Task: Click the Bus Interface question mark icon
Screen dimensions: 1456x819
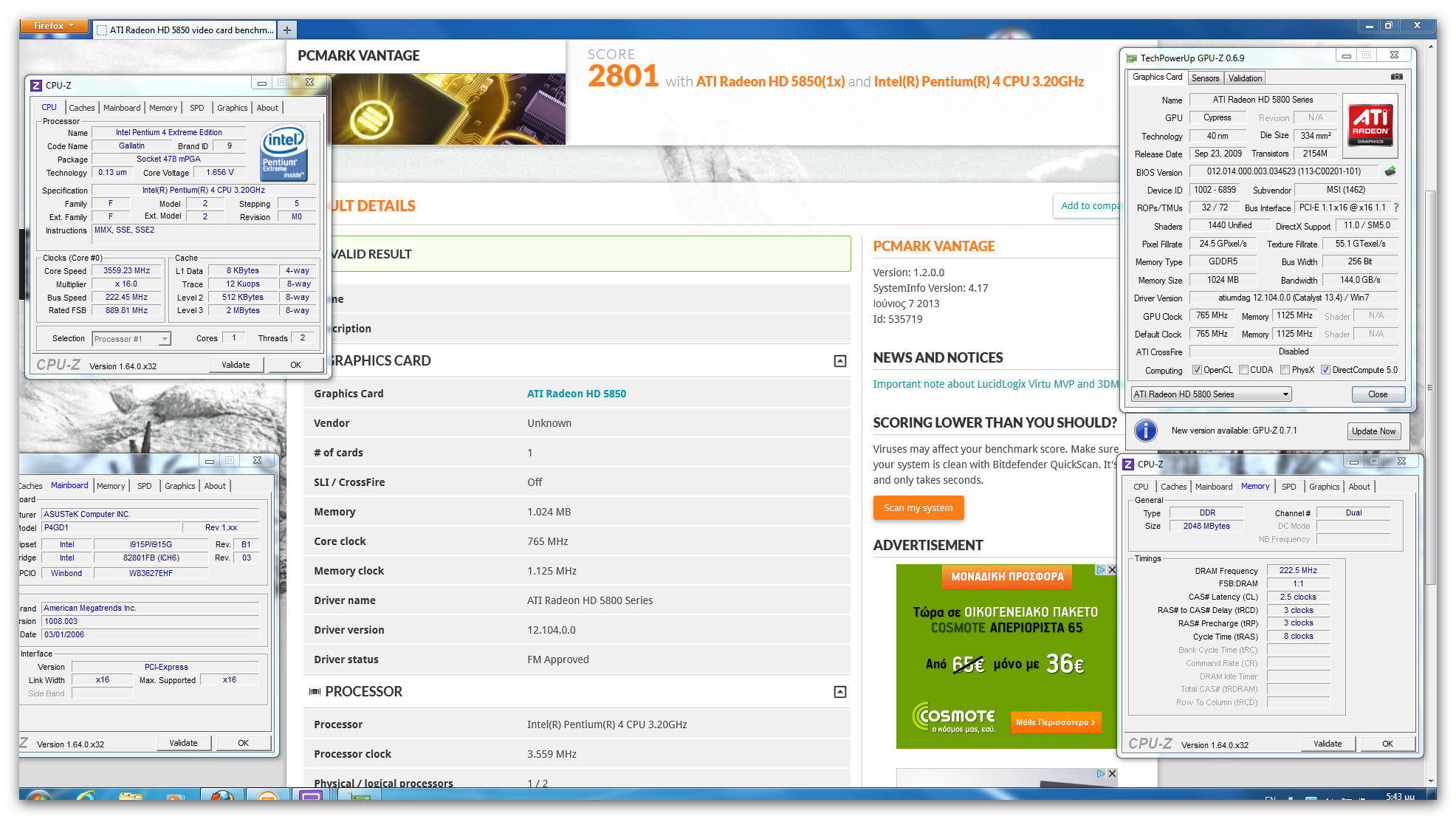Action: tap(1396, 208)
